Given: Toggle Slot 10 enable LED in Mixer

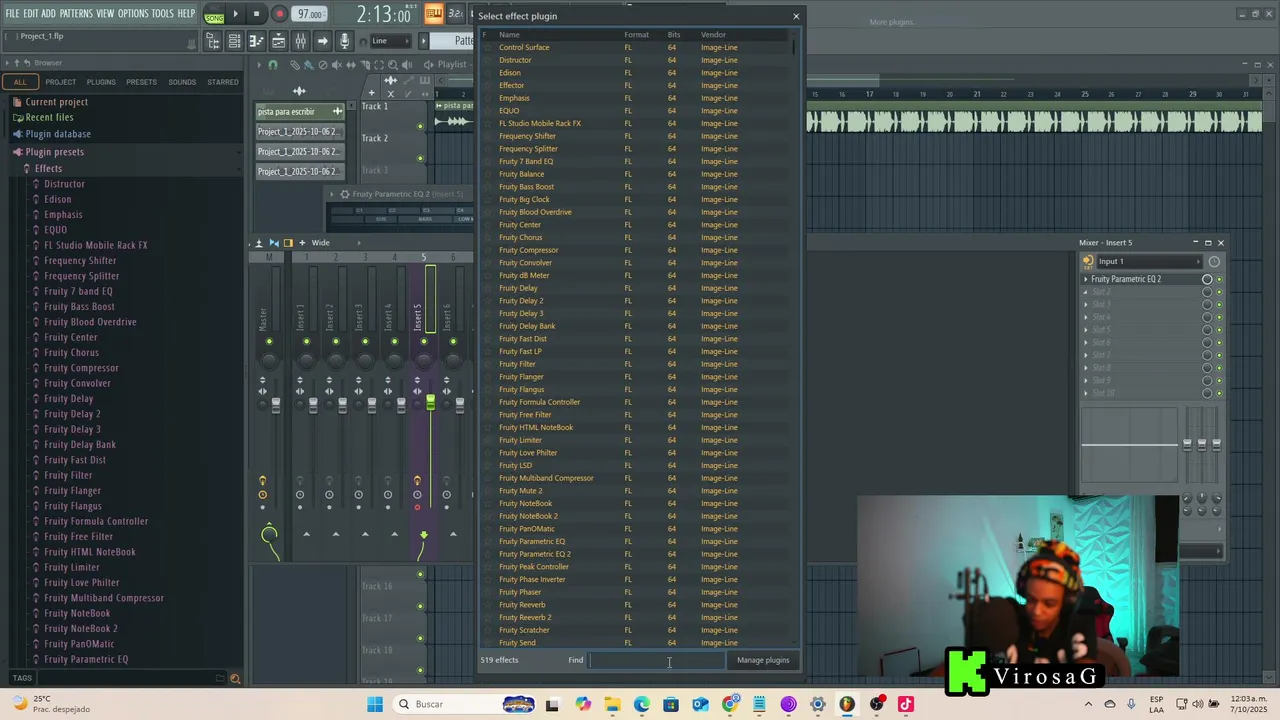Looking at the screenshot, I should pos(1219,393).
